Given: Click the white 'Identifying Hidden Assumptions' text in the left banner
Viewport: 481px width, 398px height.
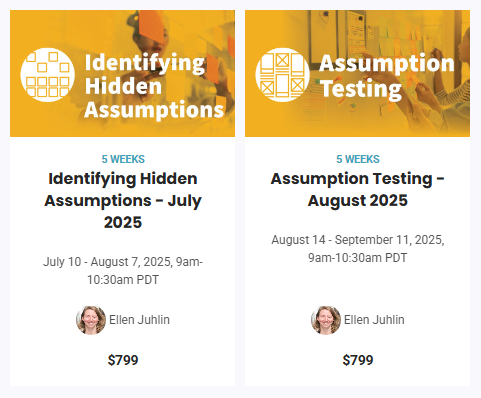Looking at the screenshot, I should click(154, 86).
